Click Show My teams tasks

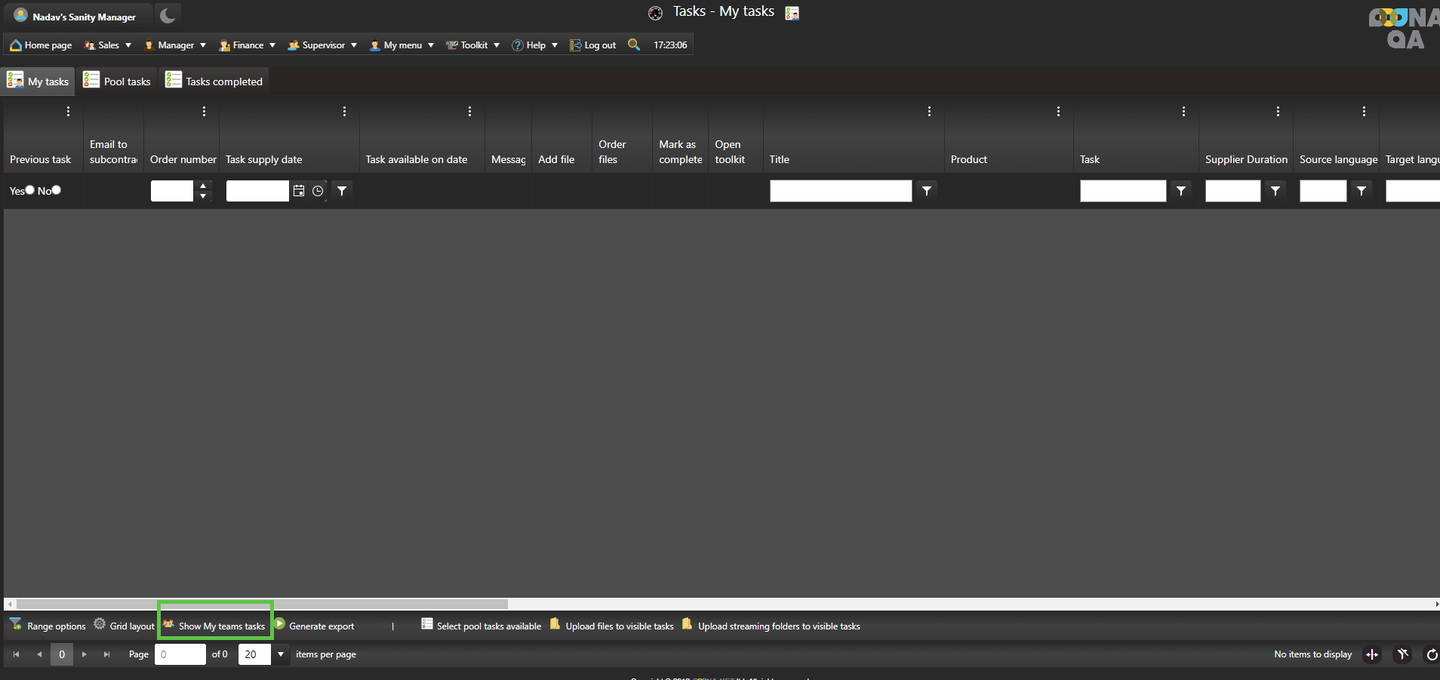point(215,626)
